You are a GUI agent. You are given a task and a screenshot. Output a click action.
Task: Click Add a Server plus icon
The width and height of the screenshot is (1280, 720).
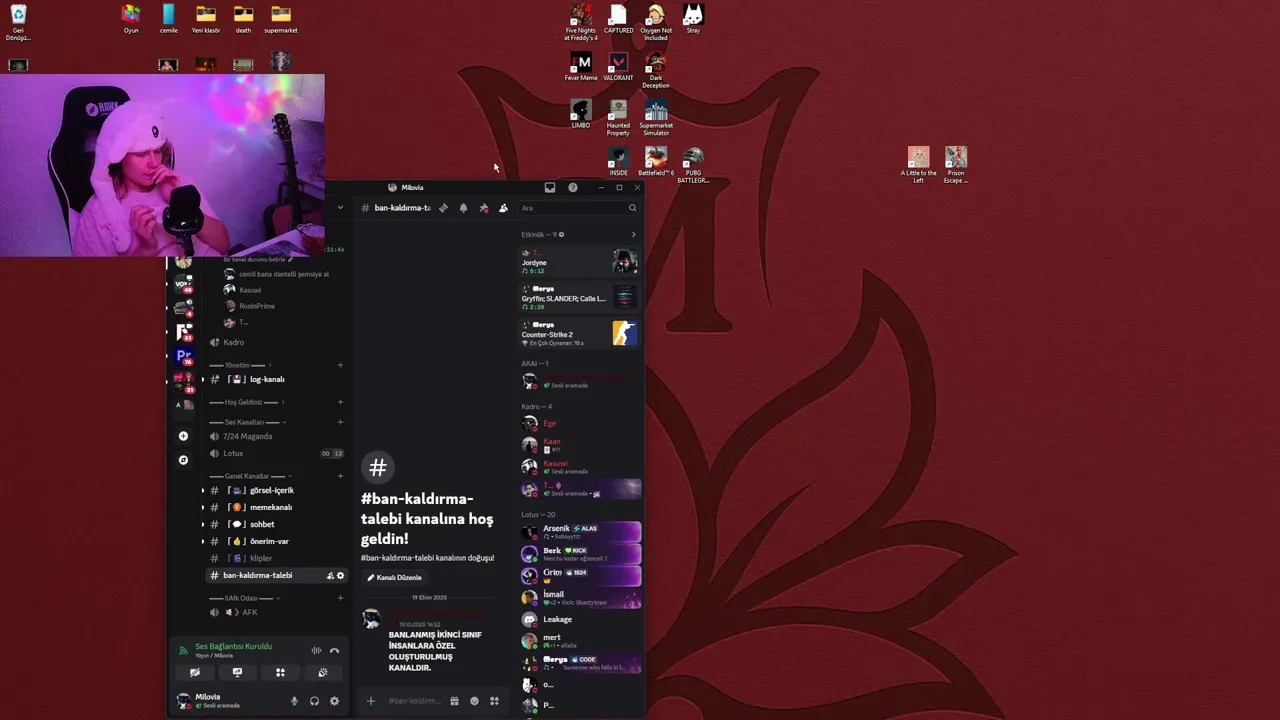pos(183,436)
